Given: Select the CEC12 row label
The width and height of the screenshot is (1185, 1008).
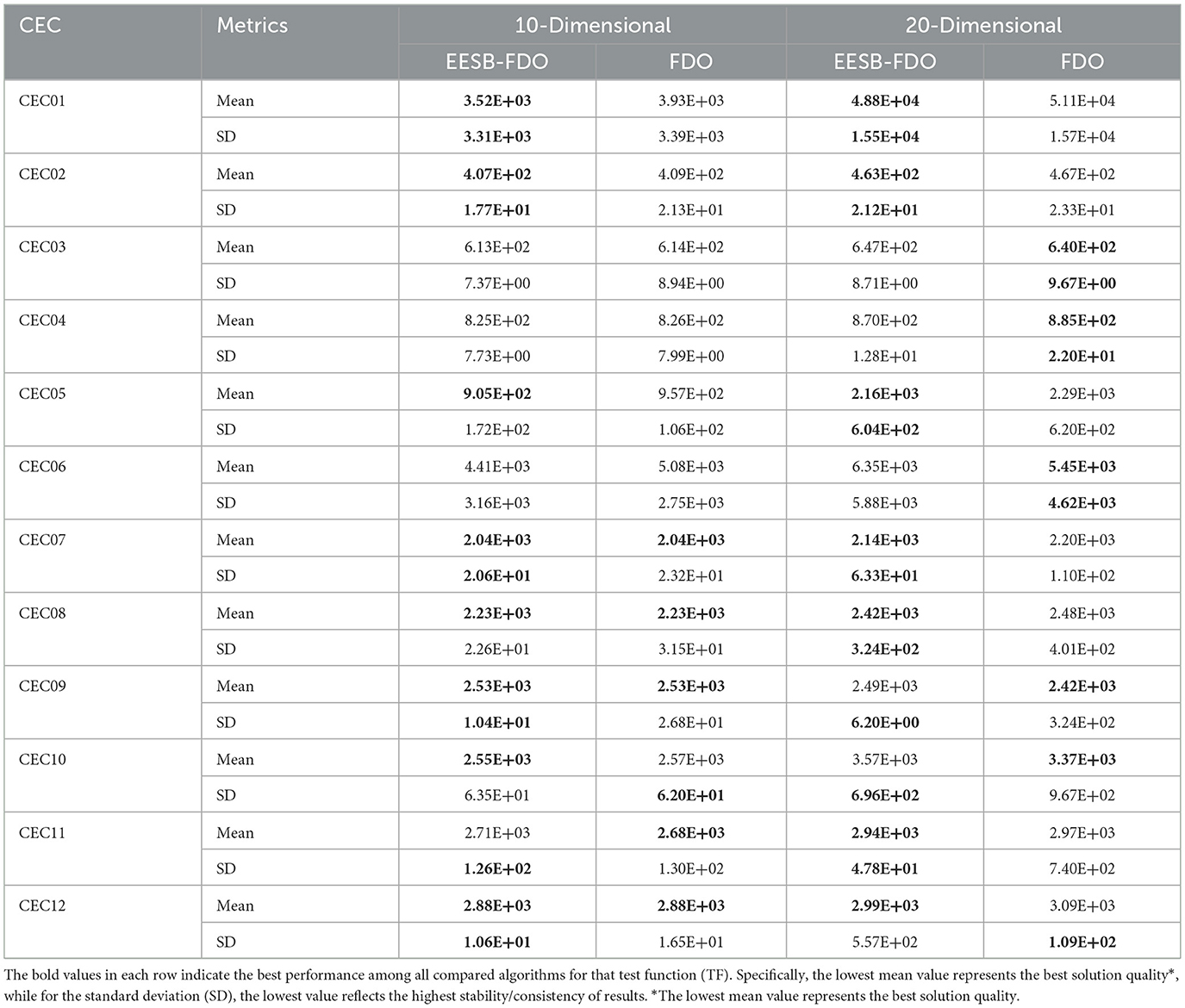Looking at the screenshot, I should point(42,906).
